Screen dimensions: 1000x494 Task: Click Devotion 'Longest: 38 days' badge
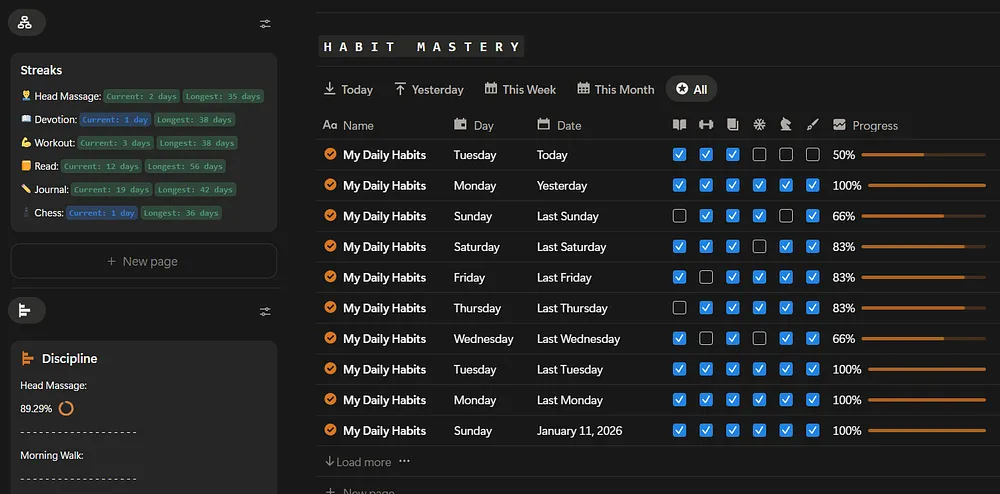point(195,120)
